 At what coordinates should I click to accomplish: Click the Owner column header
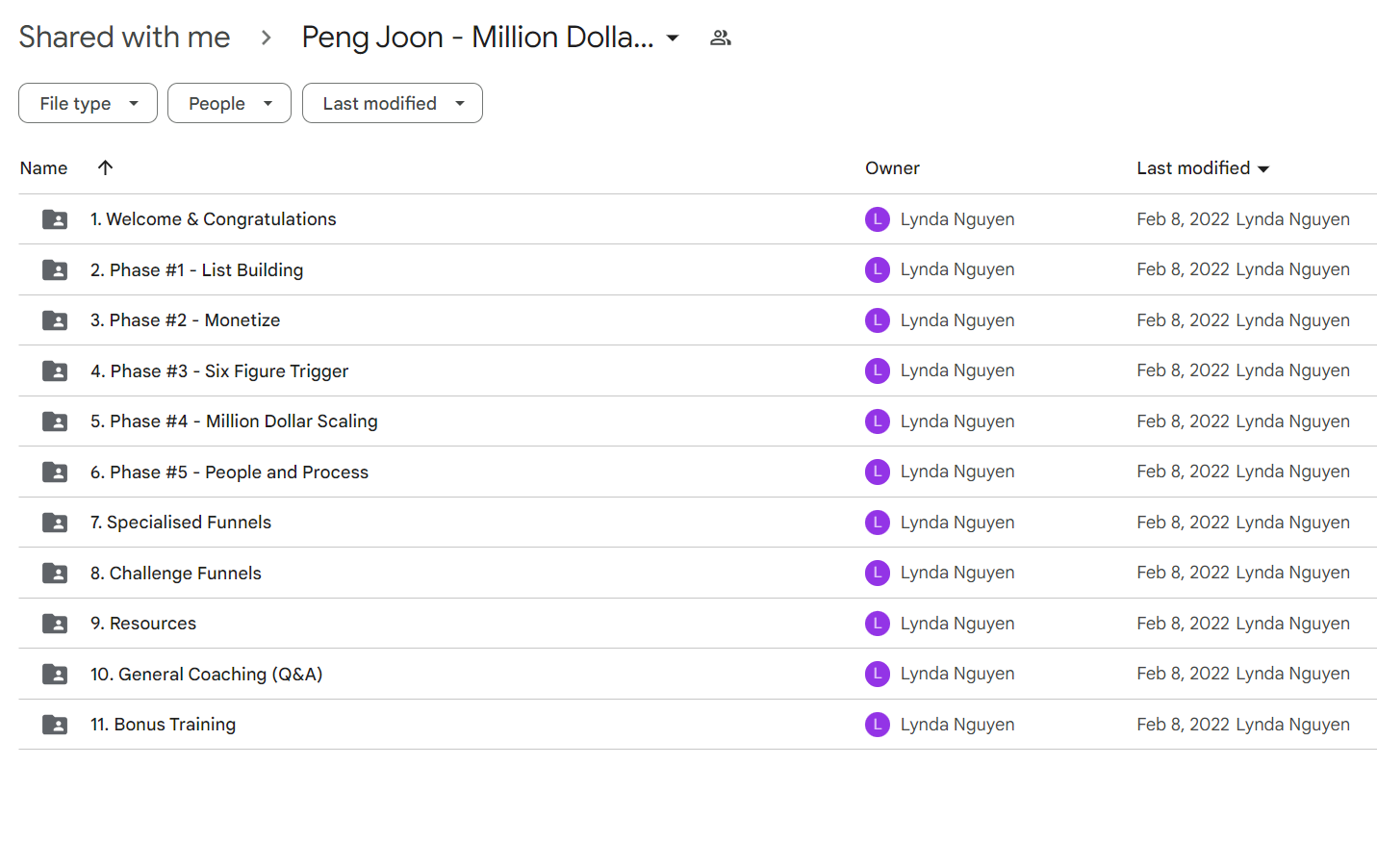click(892, 168)
